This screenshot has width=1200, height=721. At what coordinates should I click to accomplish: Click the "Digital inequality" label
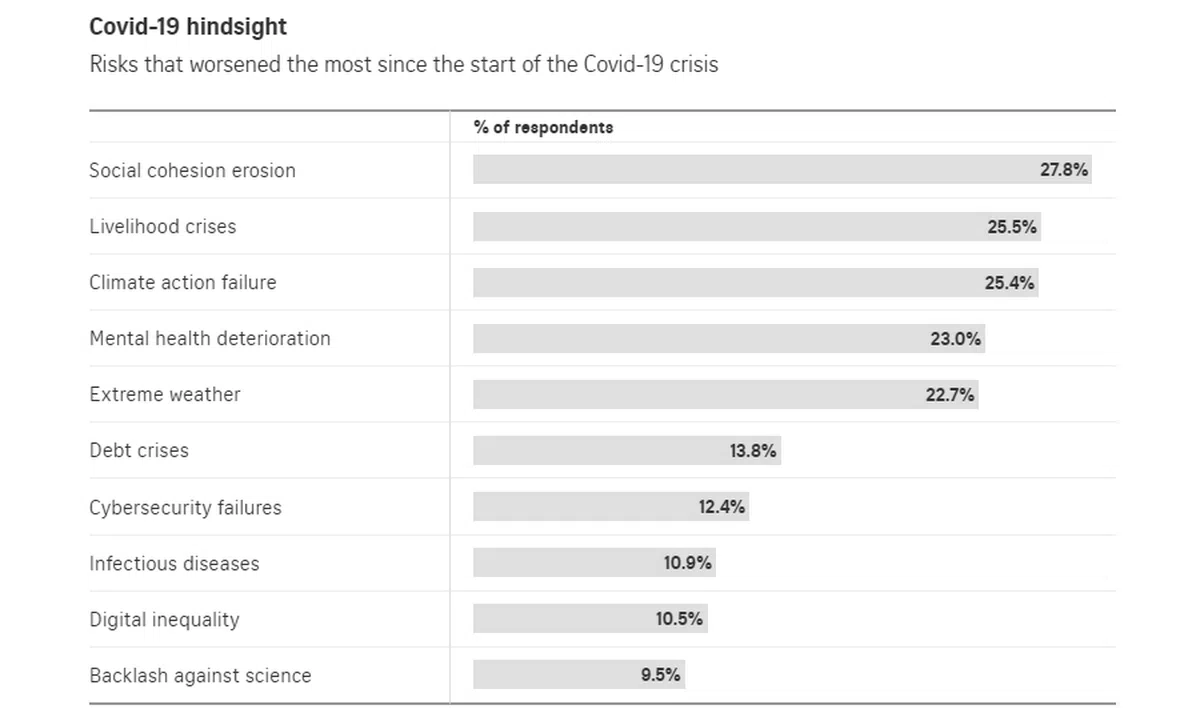[164, 620]
